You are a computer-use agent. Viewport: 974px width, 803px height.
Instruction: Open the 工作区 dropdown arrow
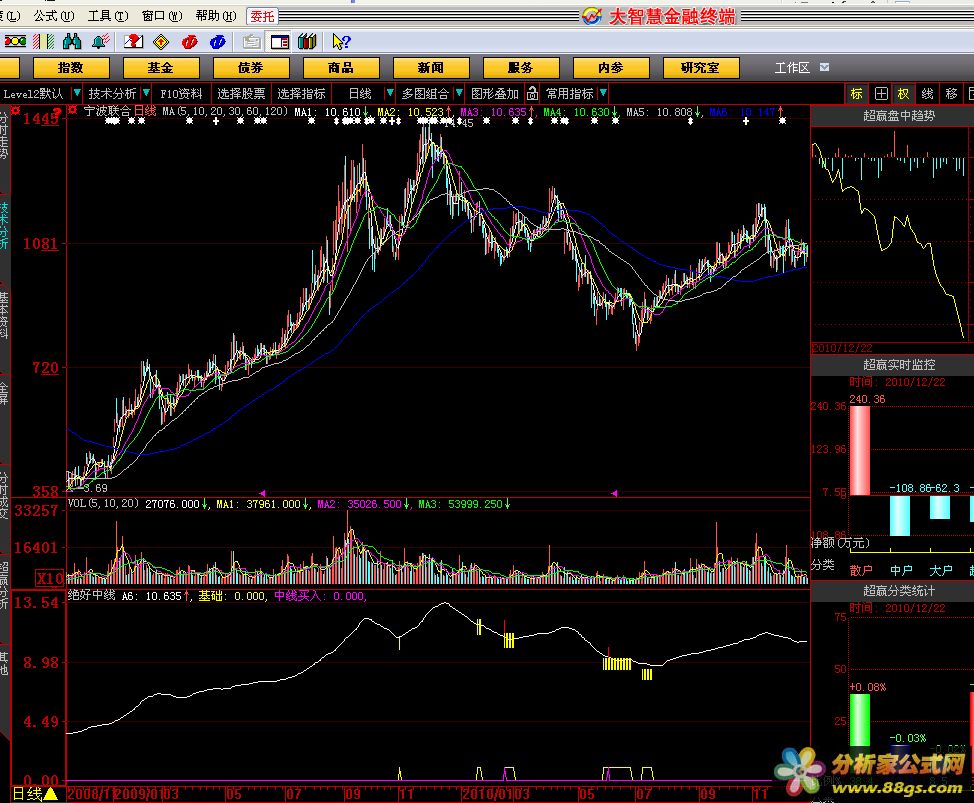(824, 67)
